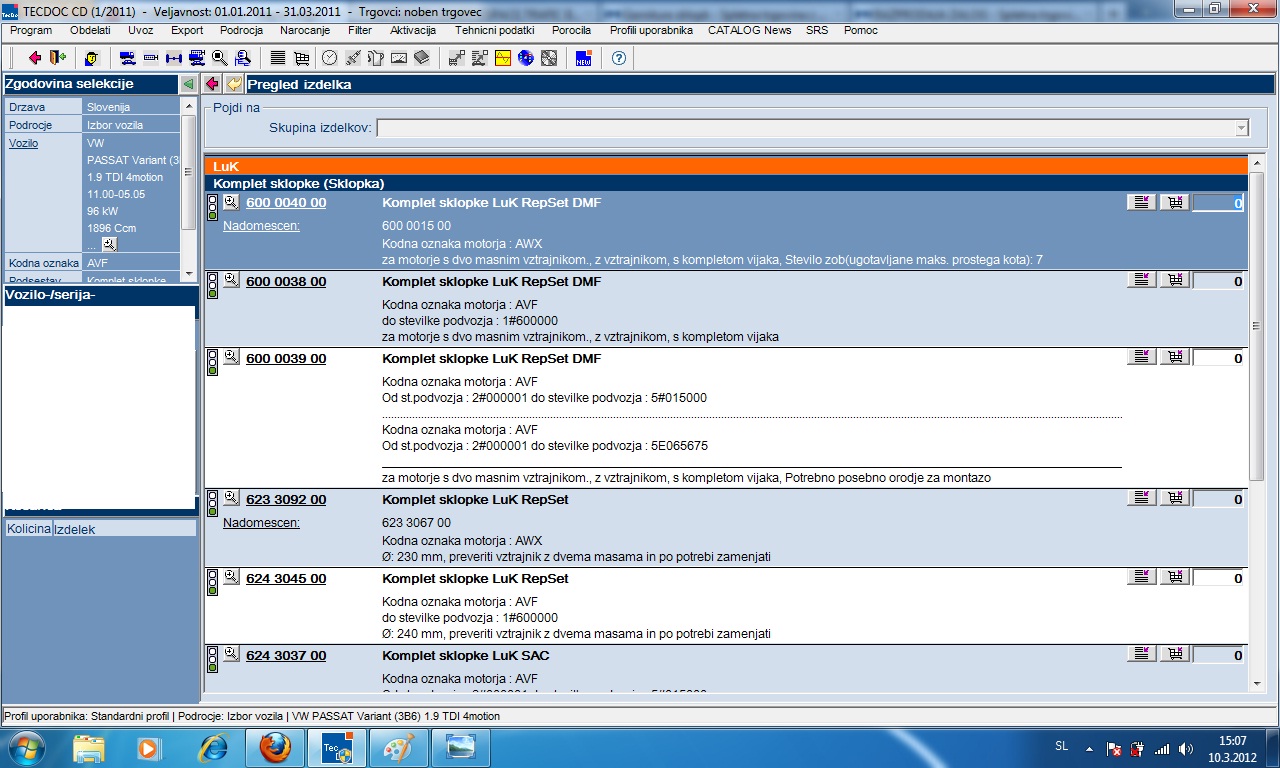Click product list scrollbar down arrow

point(1257,683)
